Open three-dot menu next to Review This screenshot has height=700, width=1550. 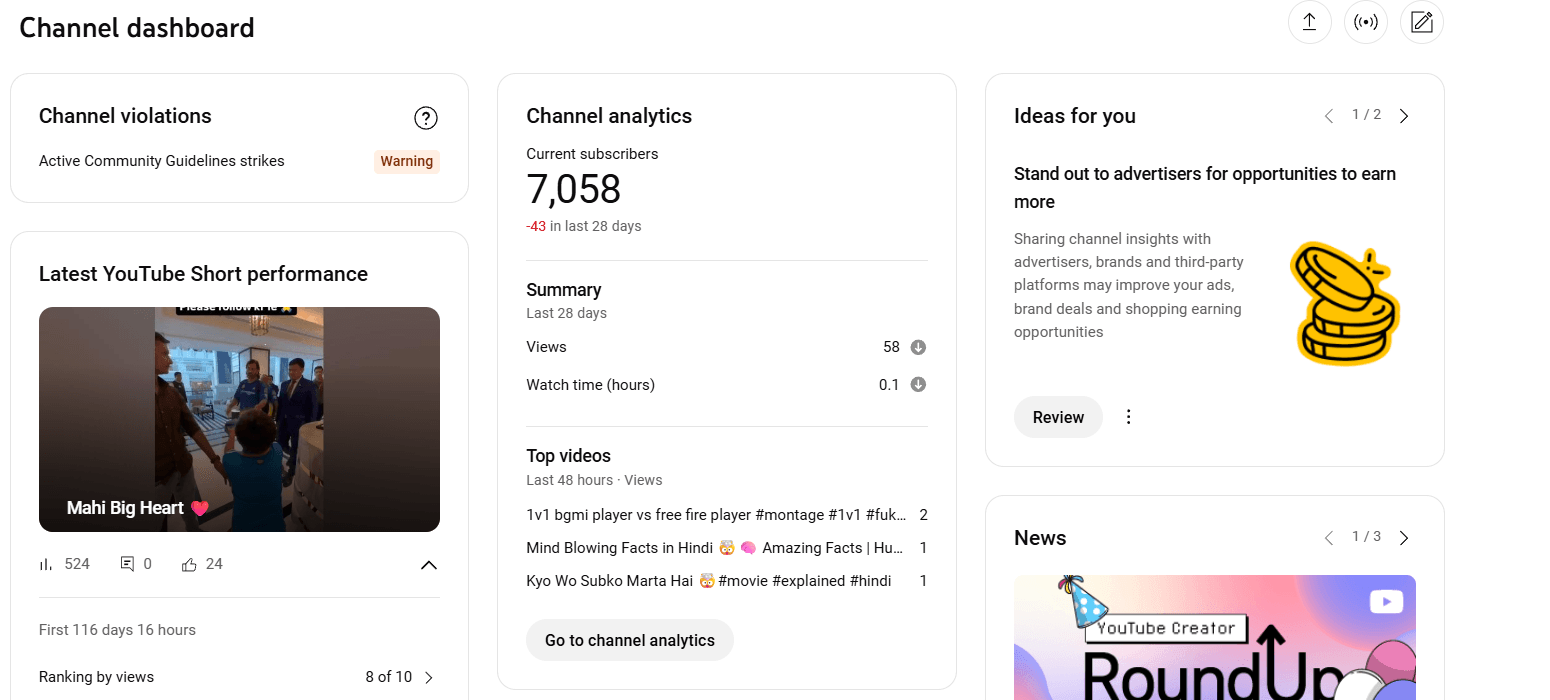tap(1129, 417)
